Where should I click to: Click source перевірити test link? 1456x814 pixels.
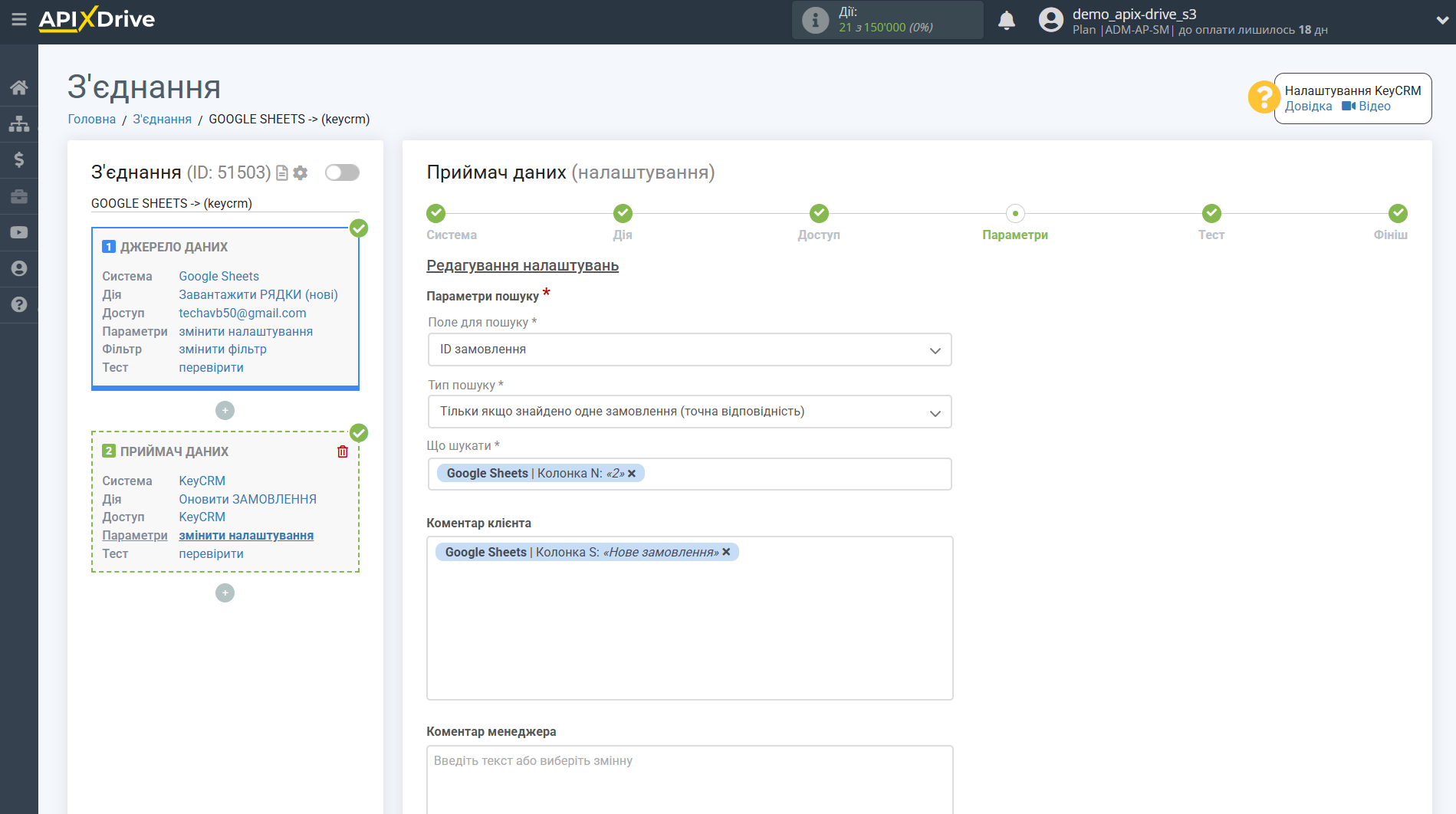coord(211,368)
